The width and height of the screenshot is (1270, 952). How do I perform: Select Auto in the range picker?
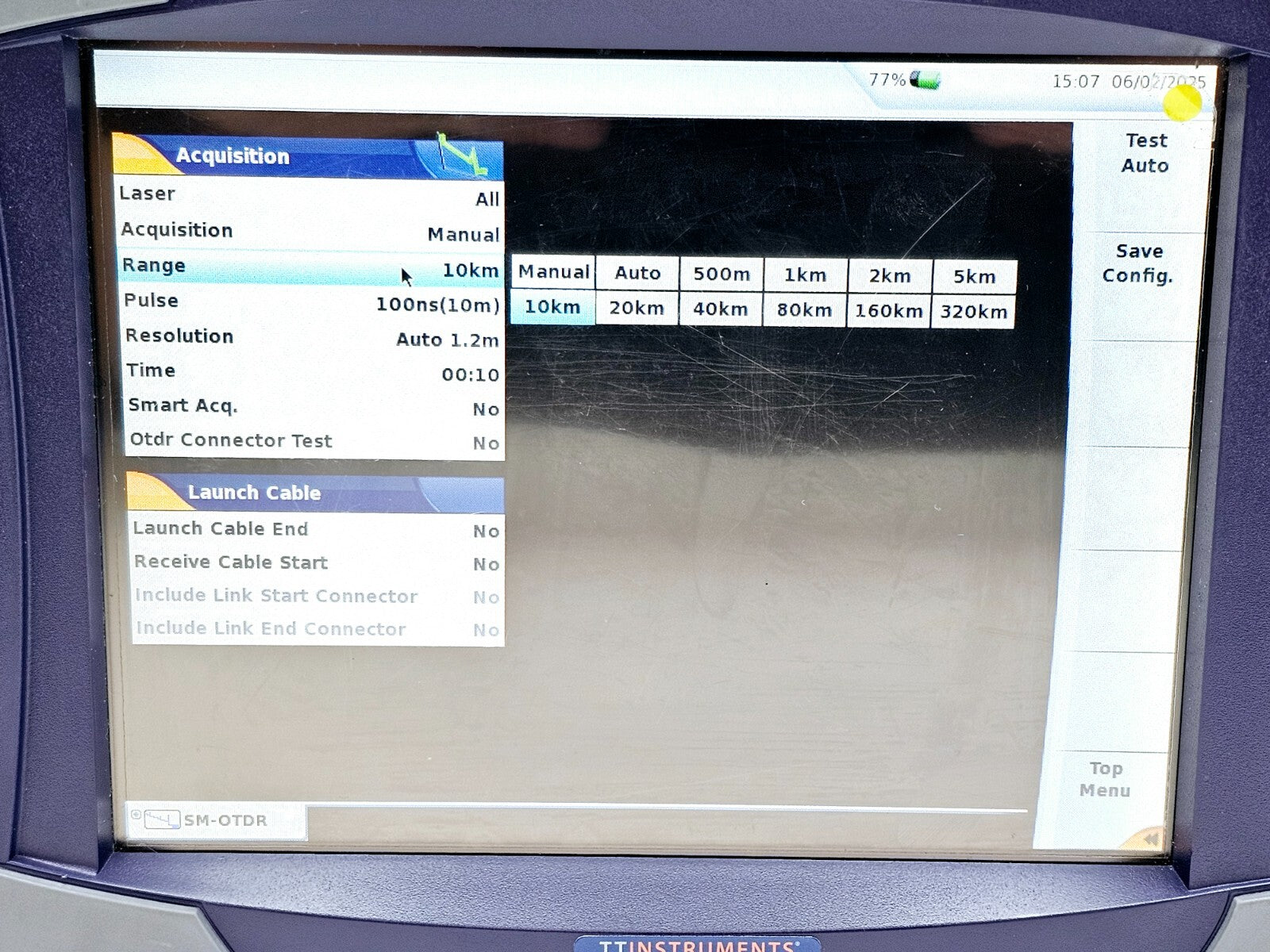click(637, 274)
